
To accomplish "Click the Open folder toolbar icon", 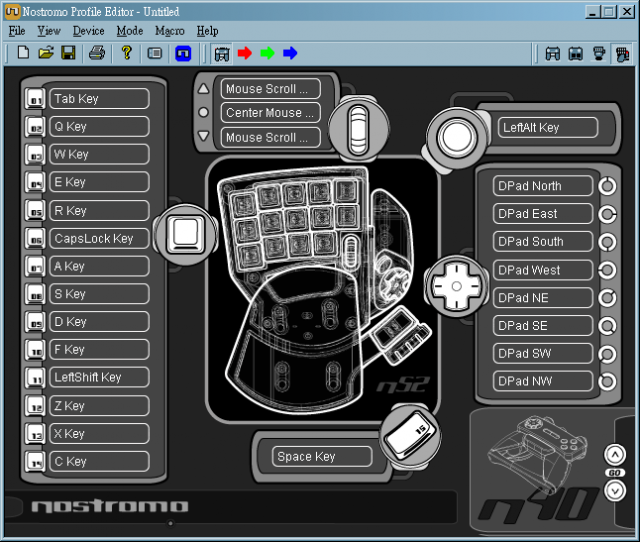I will coord(46,53).
